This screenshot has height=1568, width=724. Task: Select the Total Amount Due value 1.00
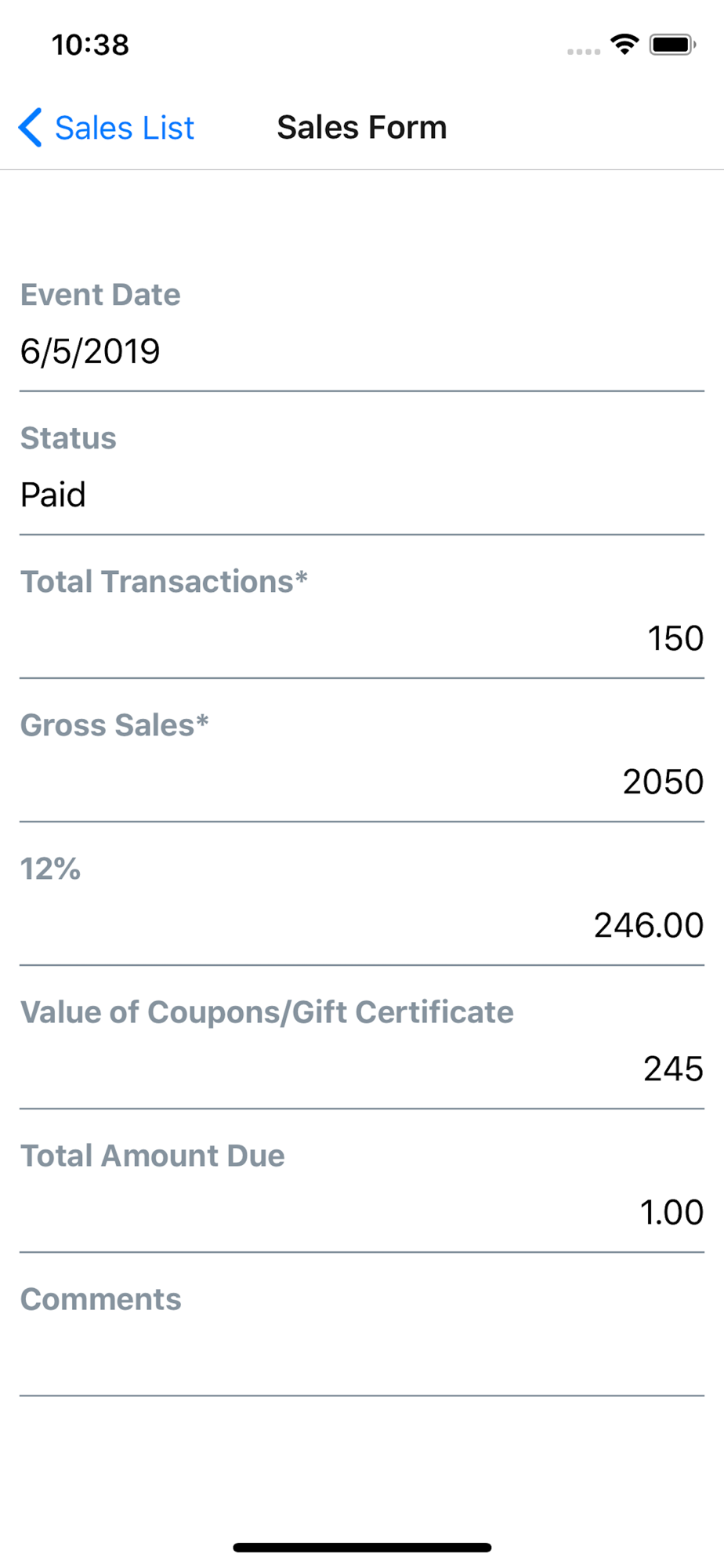point(362,1212)
